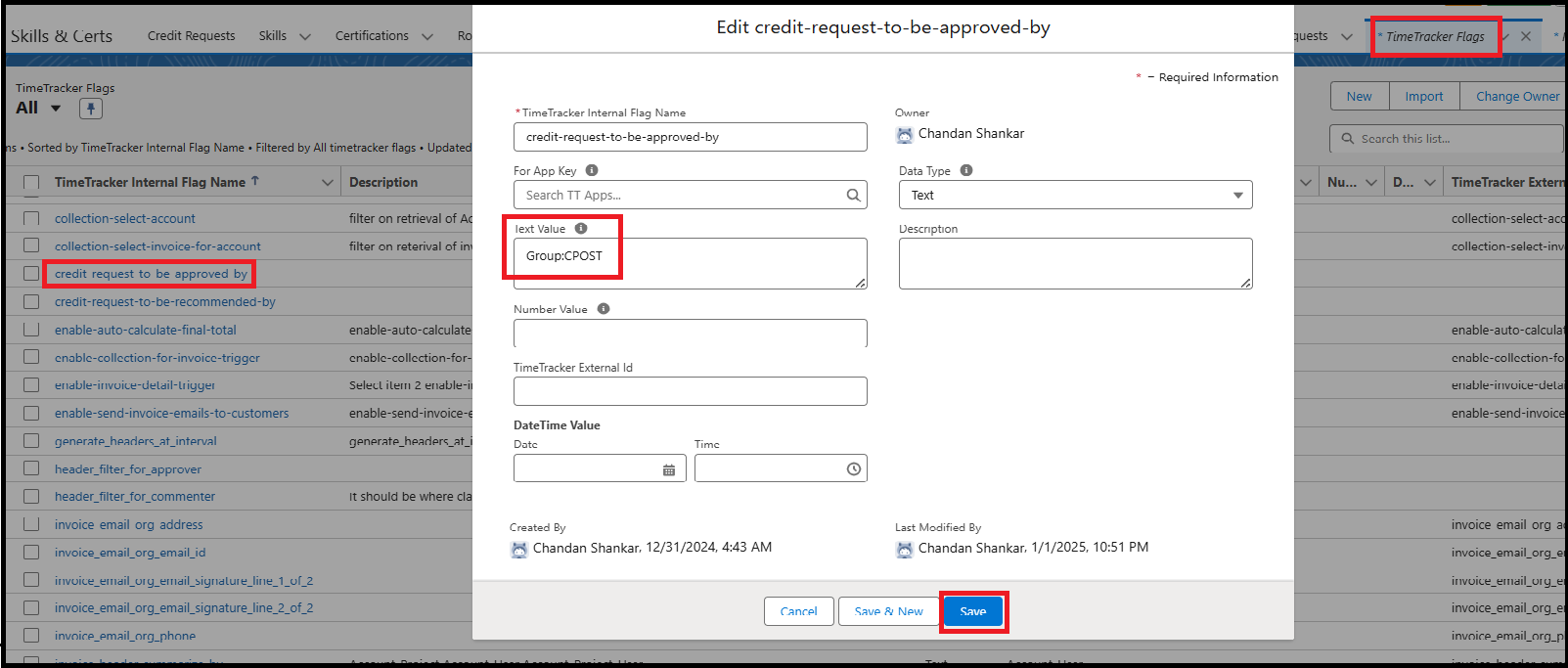Click the Import button
1568x668 pixels.
click(x=1423, y=96)
